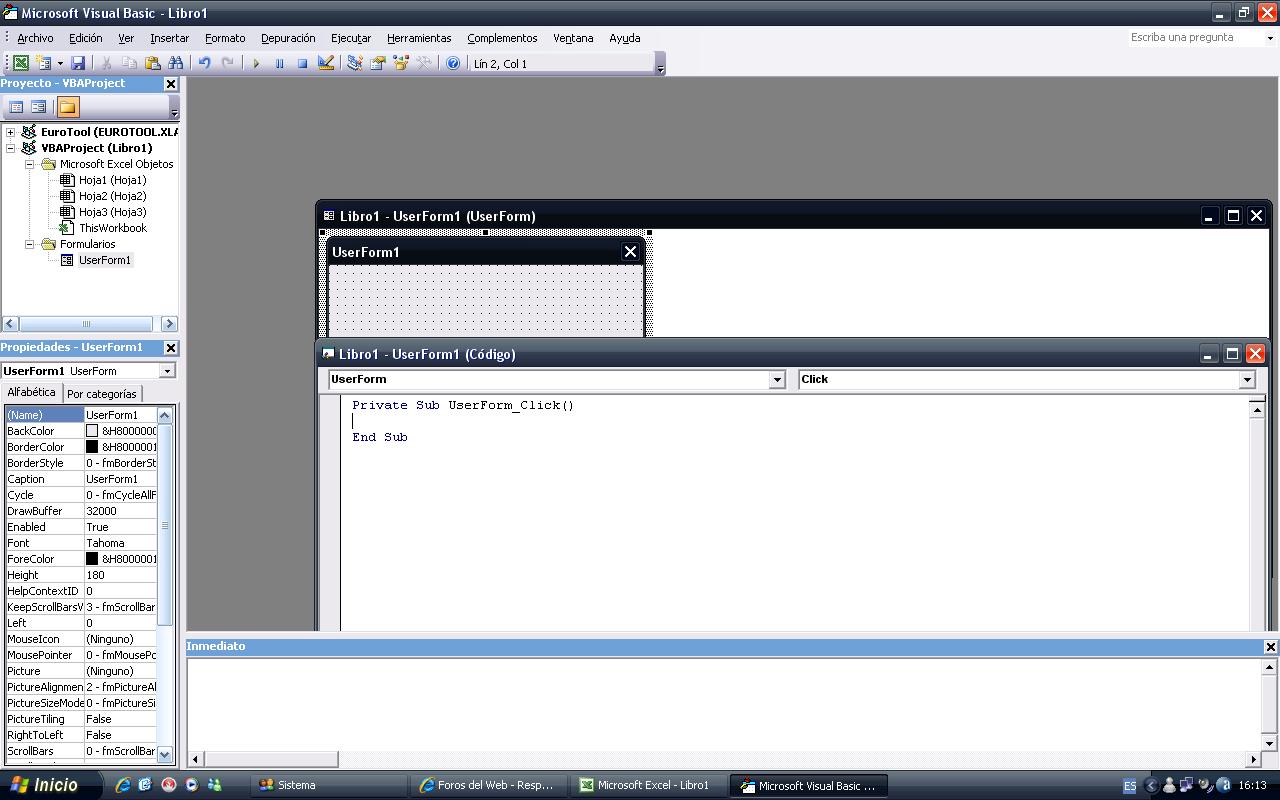Click the Redo toolbar arrow
This screenshot has height=800, width=1280.
[228, 63]
